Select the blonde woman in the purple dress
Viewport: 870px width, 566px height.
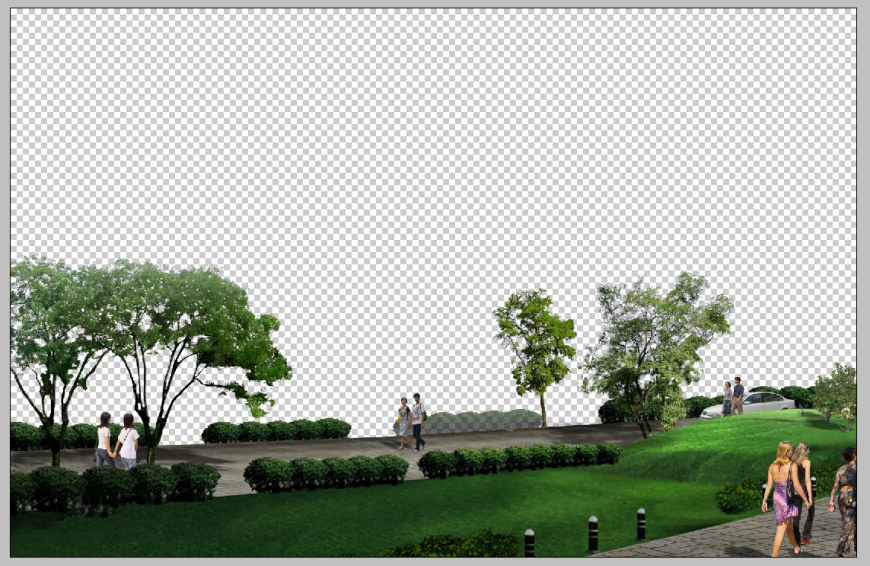pyautogui.click(x=783, y=498)
